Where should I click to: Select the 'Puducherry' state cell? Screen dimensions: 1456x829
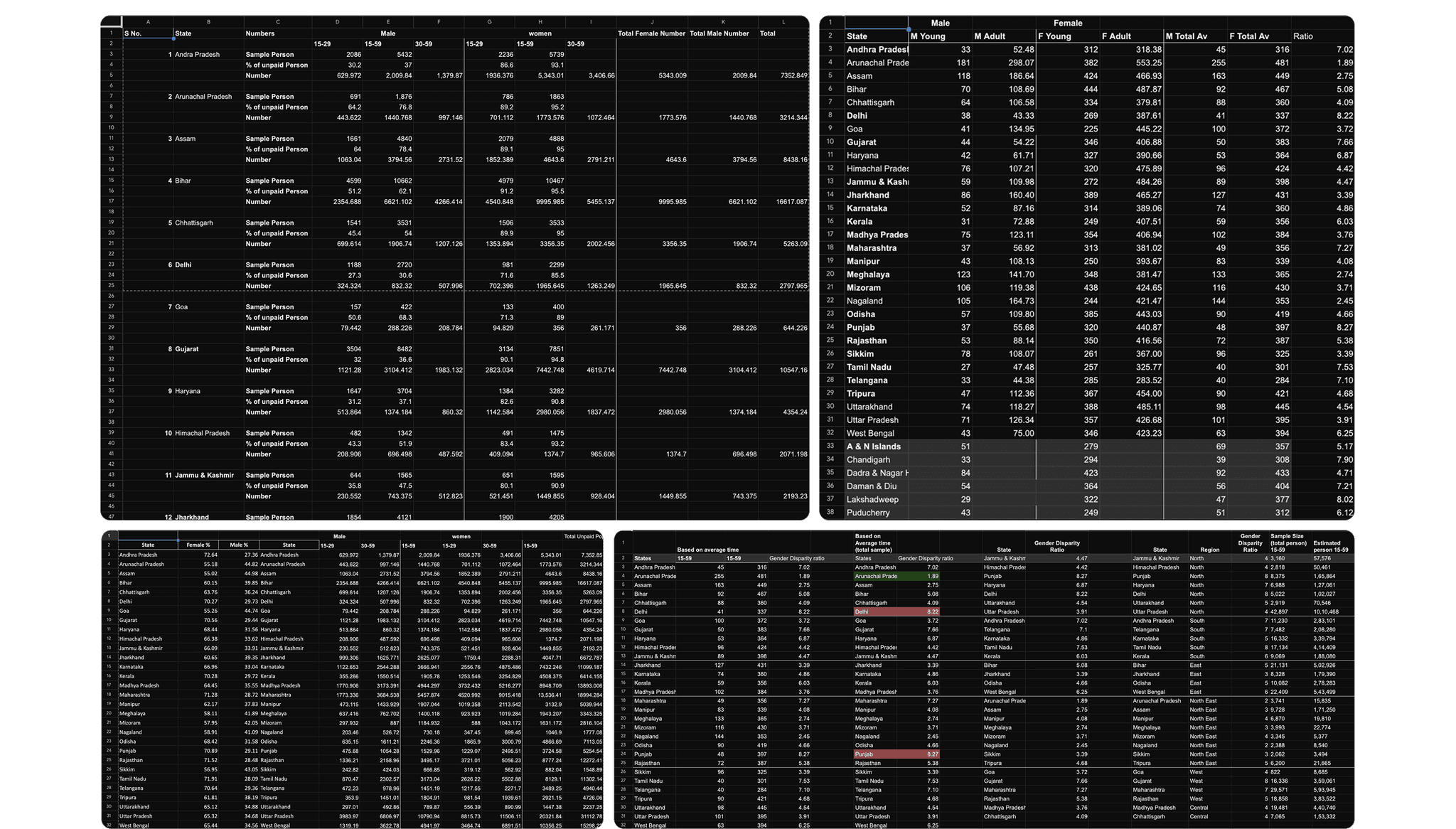868,513
